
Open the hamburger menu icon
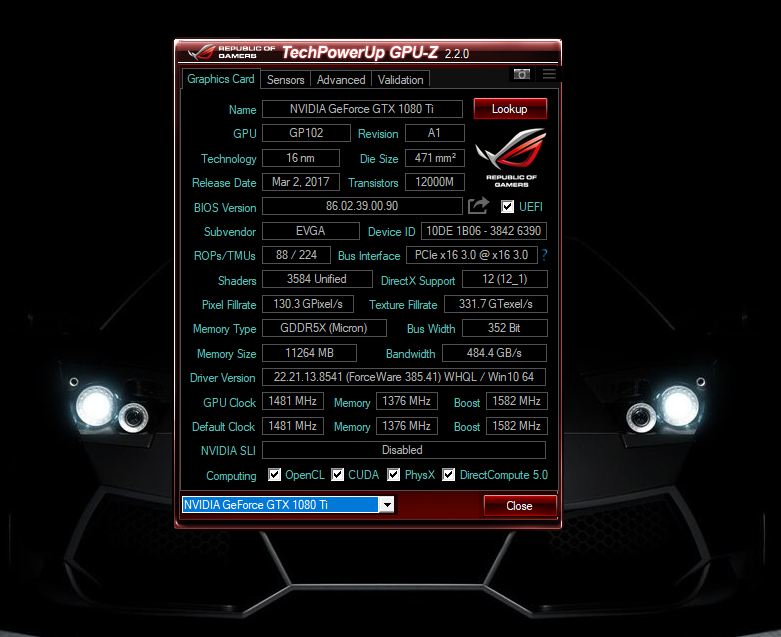click(549, 74)
